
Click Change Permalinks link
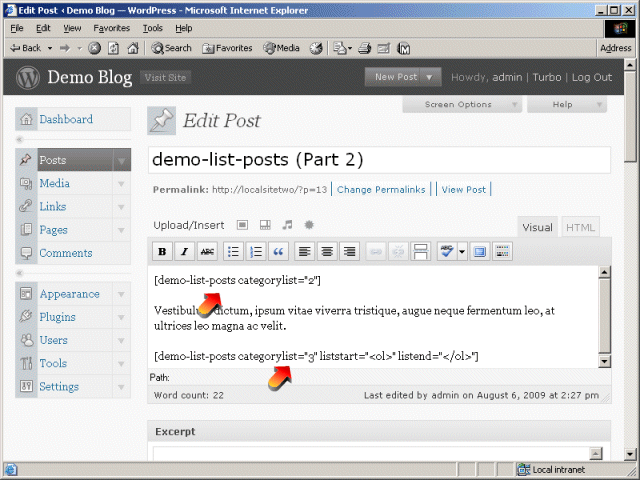pos(381,190)
